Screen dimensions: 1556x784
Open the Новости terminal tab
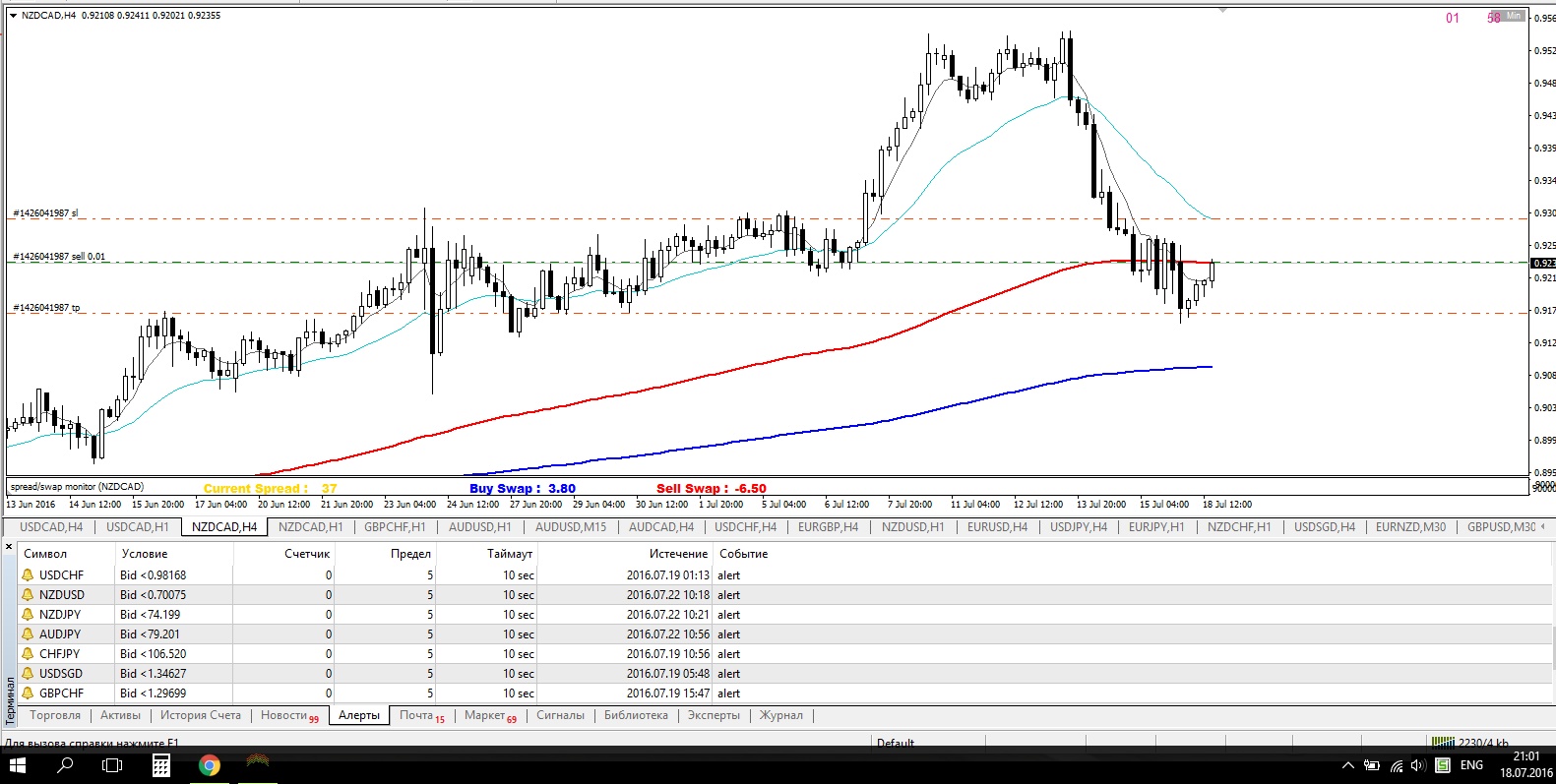289,716
